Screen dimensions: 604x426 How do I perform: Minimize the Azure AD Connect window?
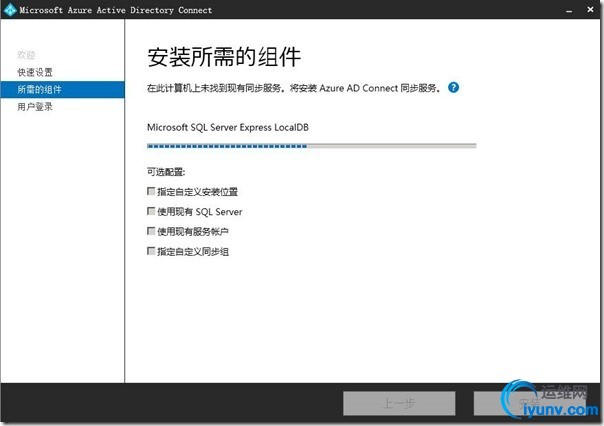[569, 10]
